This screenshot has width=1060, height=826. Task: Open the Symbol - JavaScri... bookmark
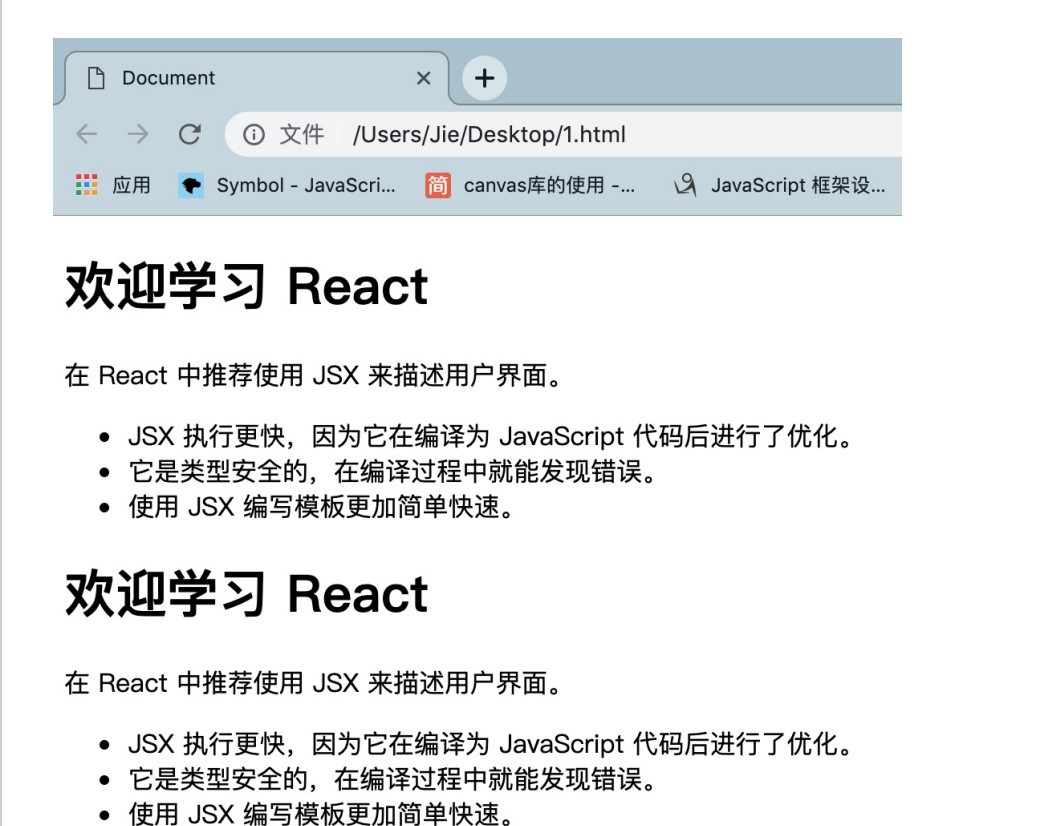tap(287, 185)
